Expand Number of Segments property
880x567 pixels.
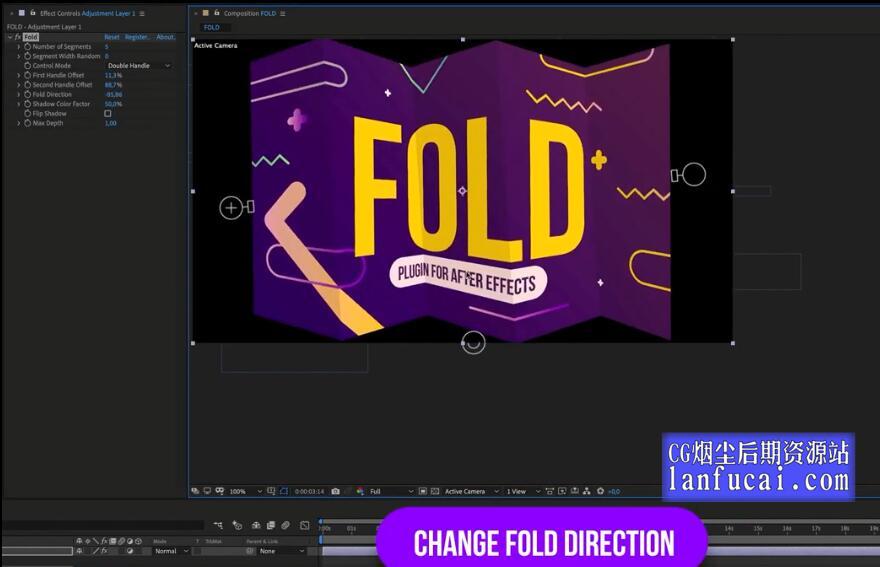(x=19, y=47)
